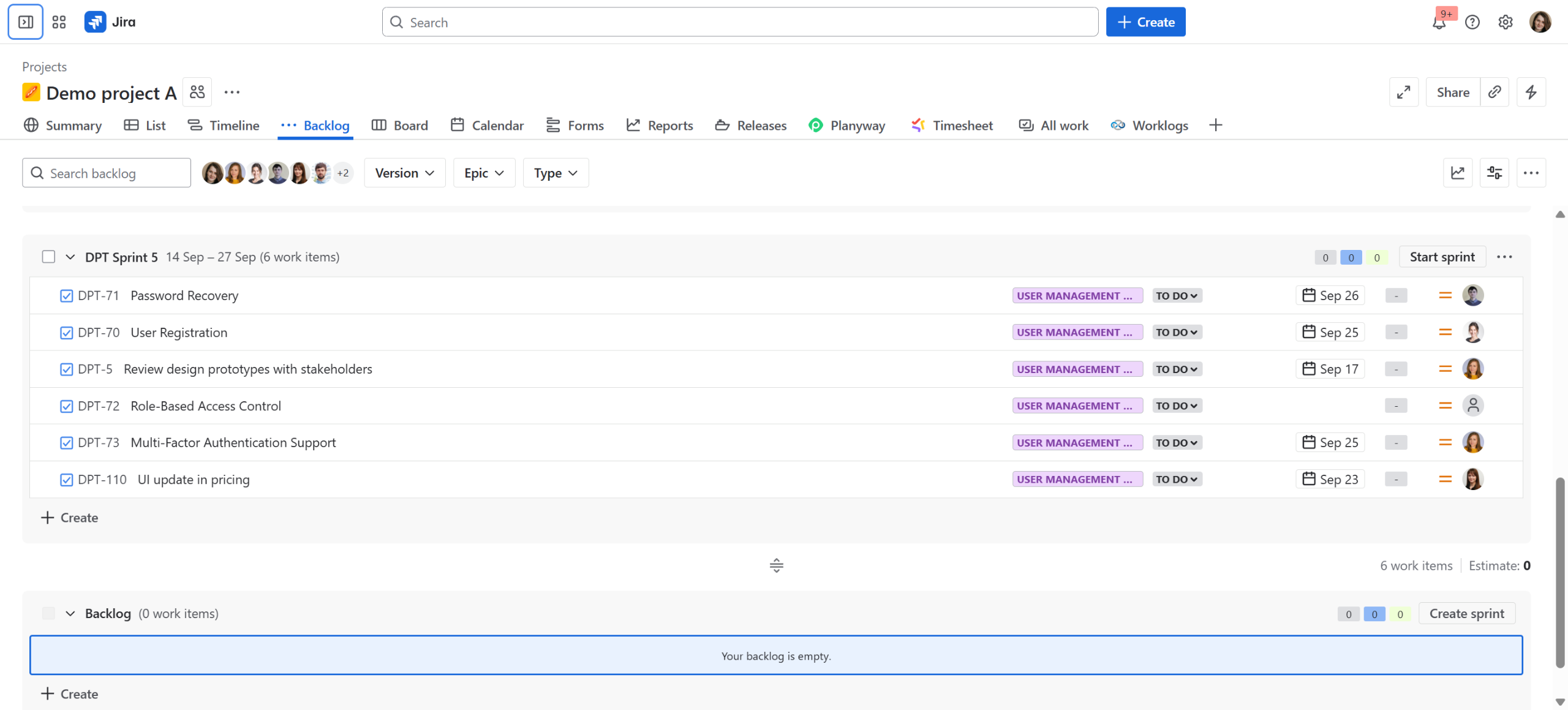Open the view settings sliders icon

coord(1494,173)
